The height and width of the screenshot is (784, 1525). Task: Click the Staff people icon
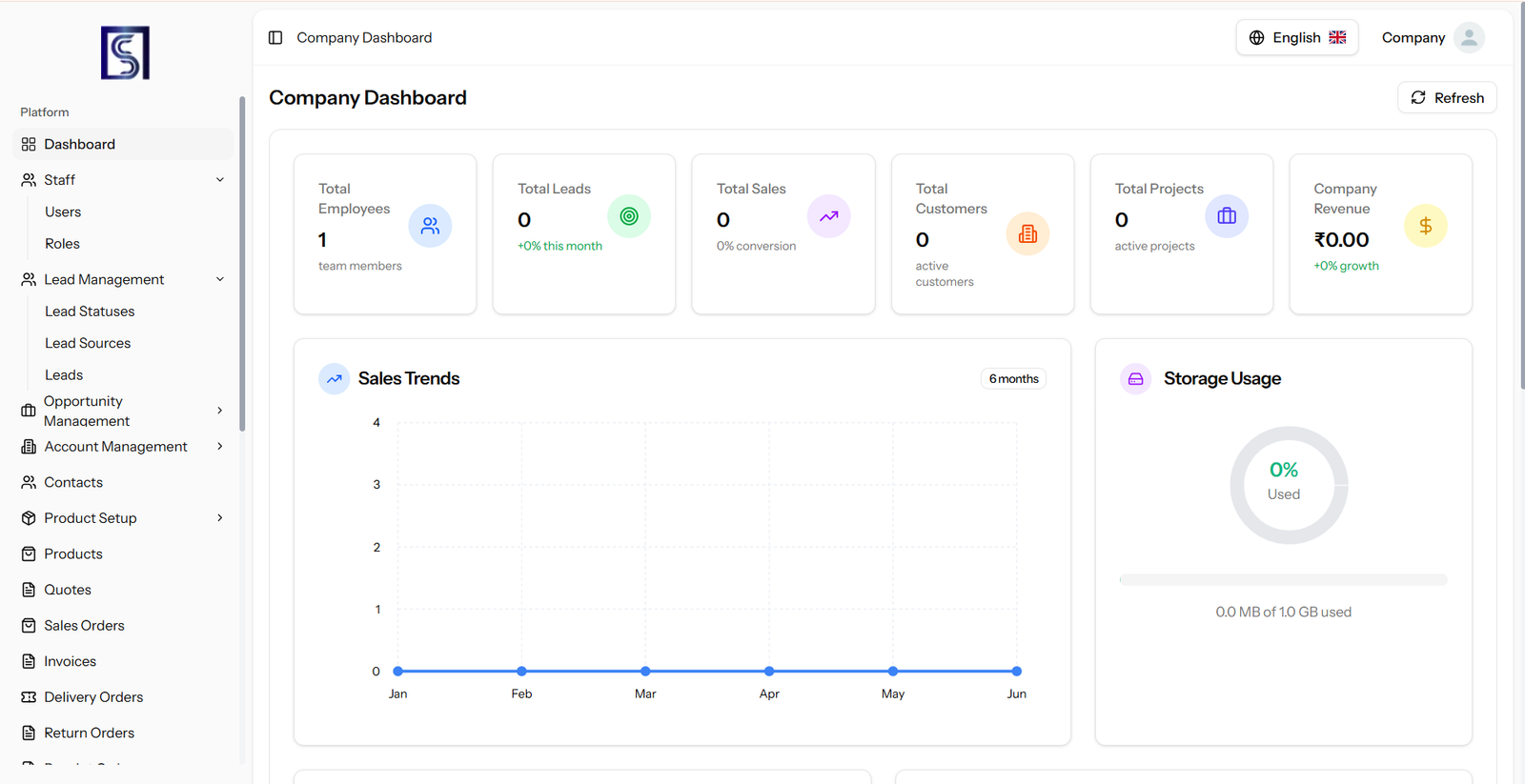[x=29, y=179]
